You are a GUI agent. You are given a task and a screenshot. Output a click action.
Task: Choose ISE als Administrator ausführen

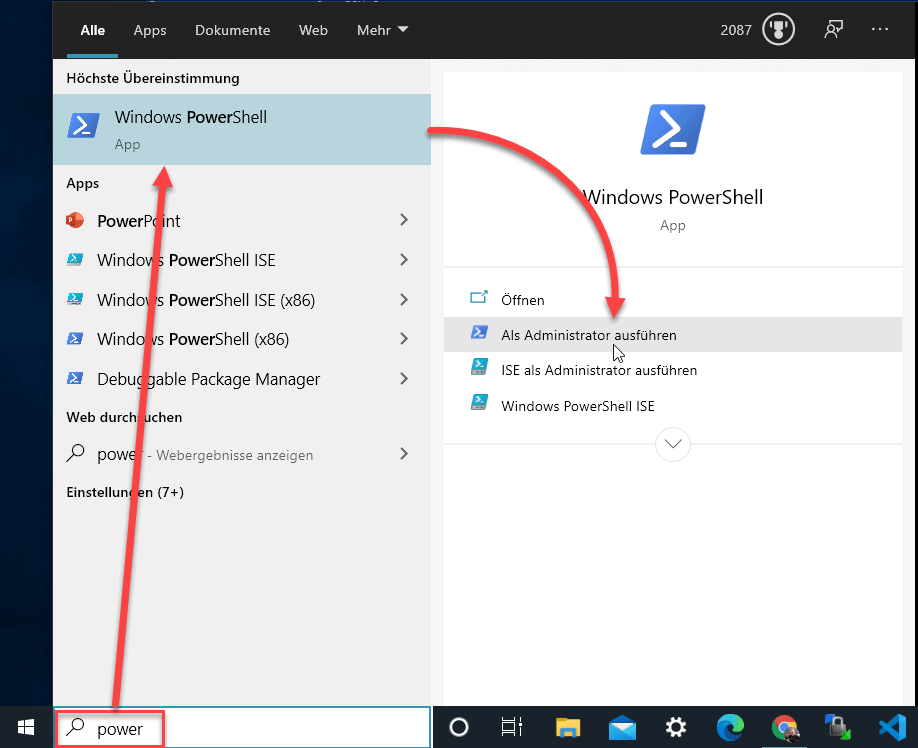pyautogui.click(x=673, y=370)
